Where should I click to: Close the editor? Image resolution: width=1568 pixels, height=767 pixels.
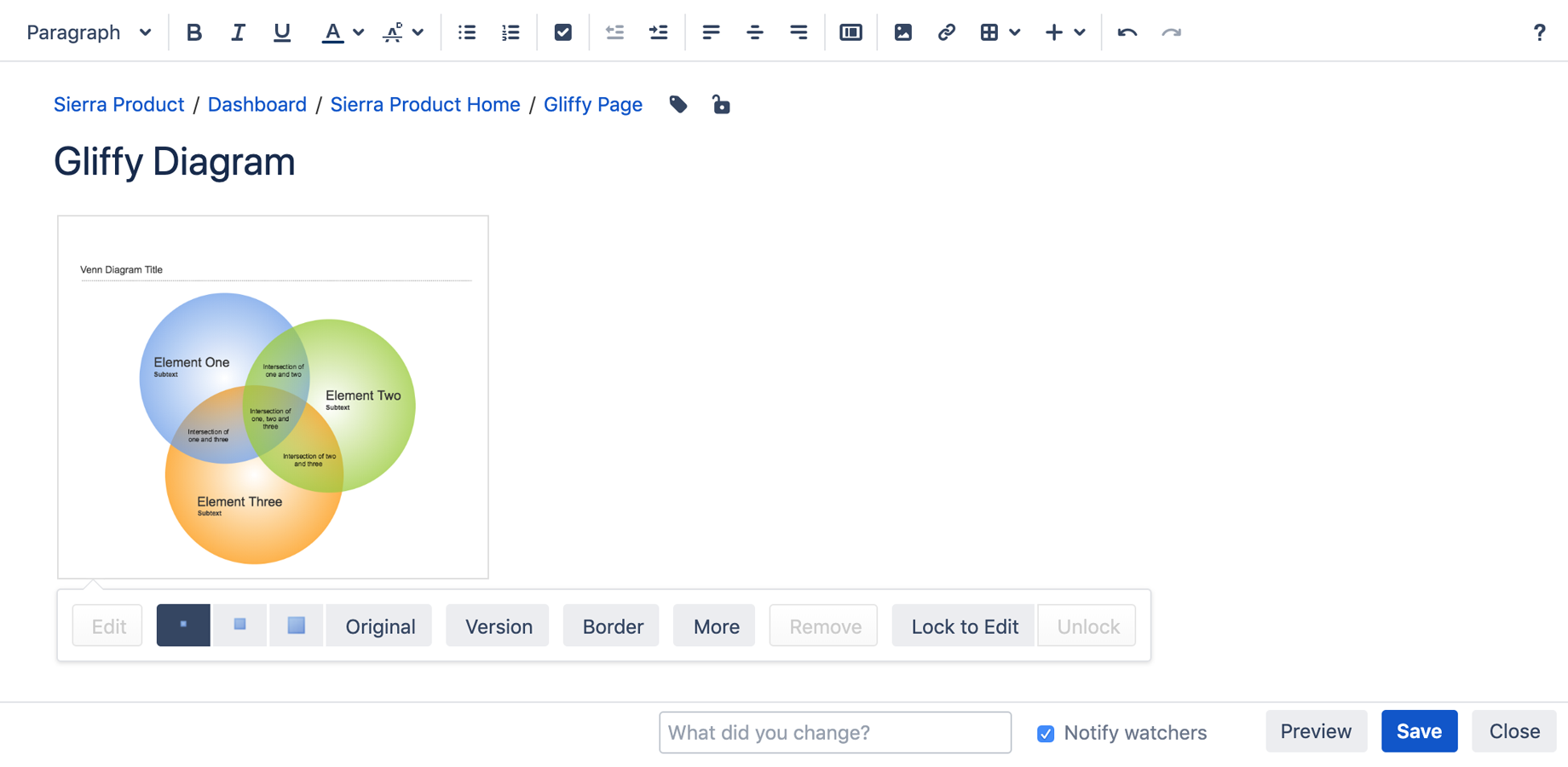click(1513, 732)
